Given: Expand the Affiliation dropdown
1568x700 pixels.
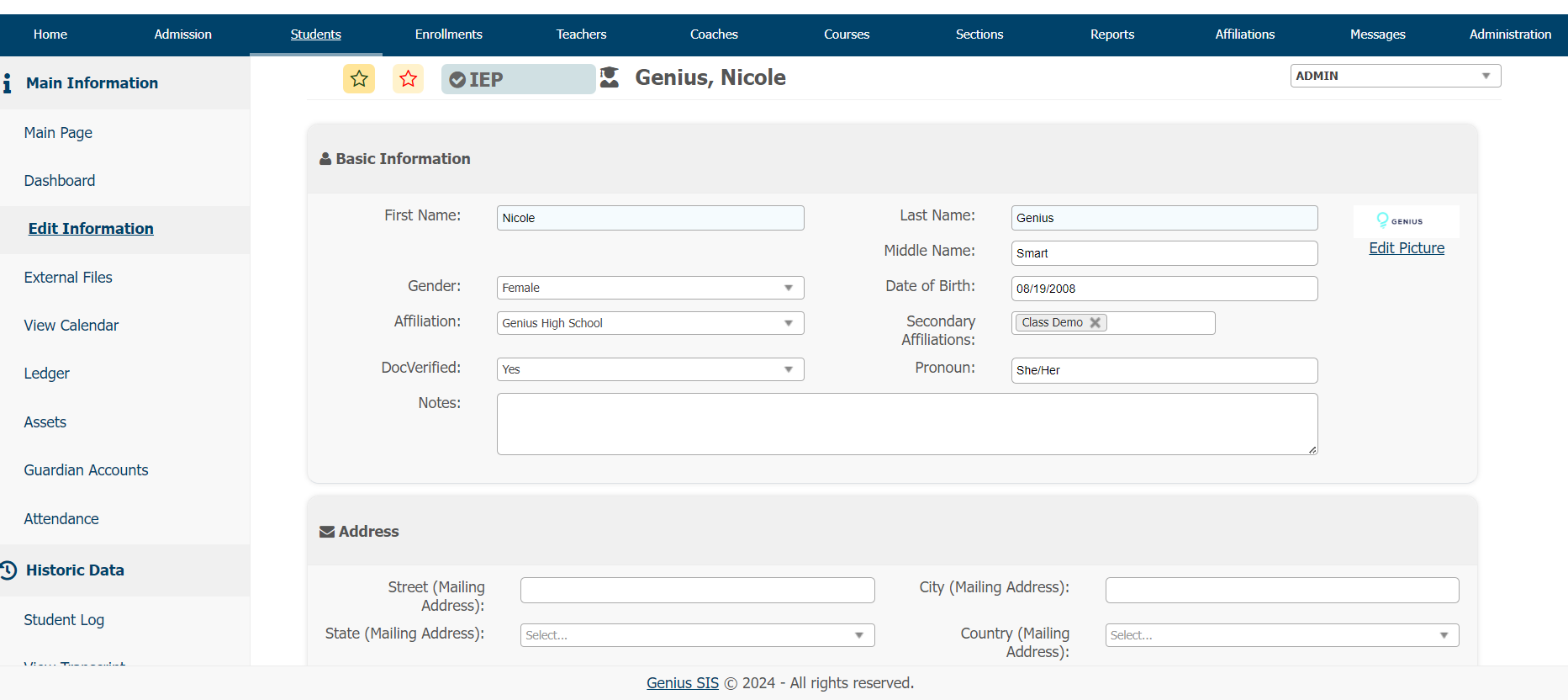Looking at the screenshot, I should (x=650, y=323).
